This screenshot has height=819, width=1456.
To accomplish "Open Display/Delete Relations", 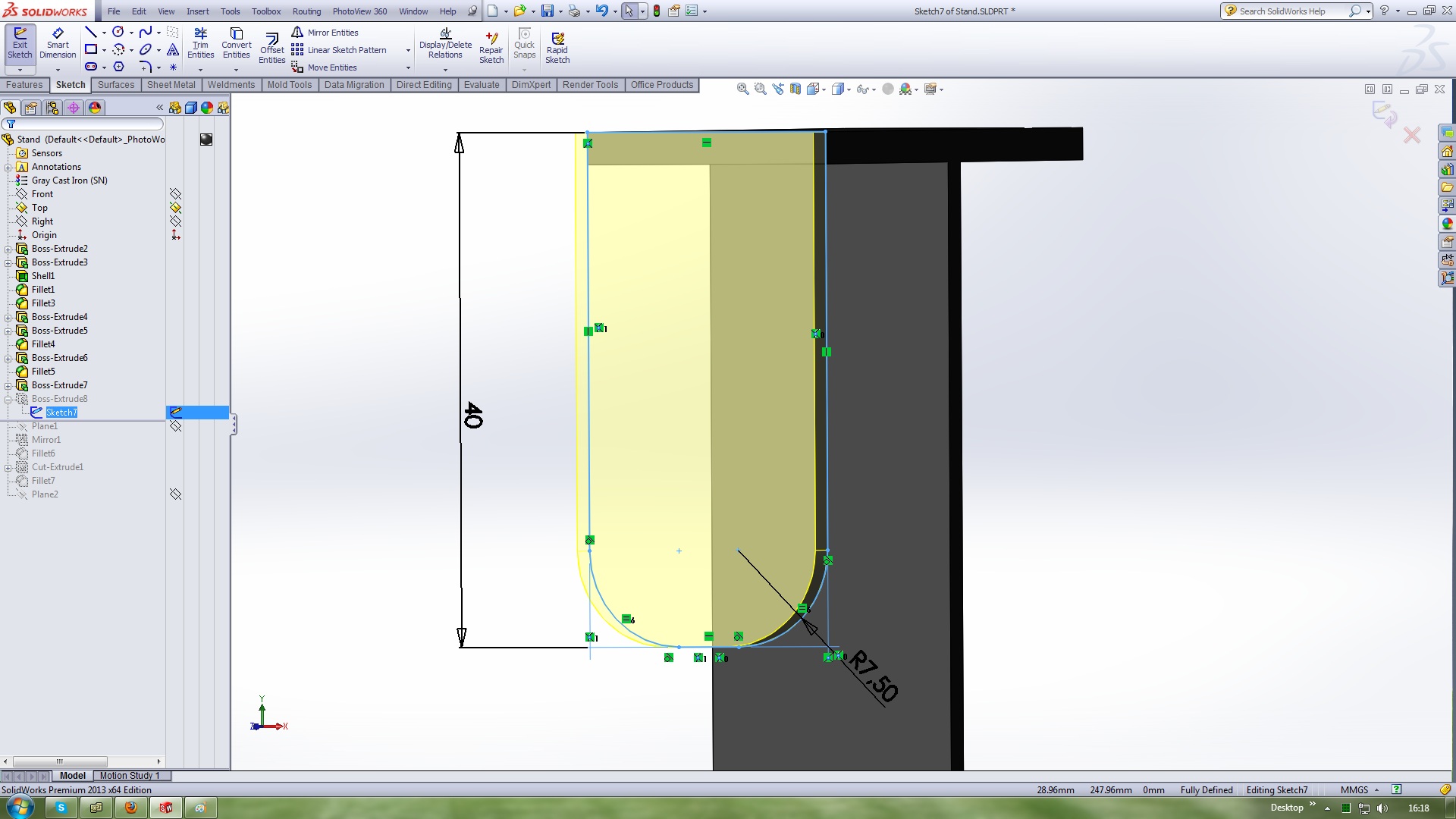I will (445, 43).
